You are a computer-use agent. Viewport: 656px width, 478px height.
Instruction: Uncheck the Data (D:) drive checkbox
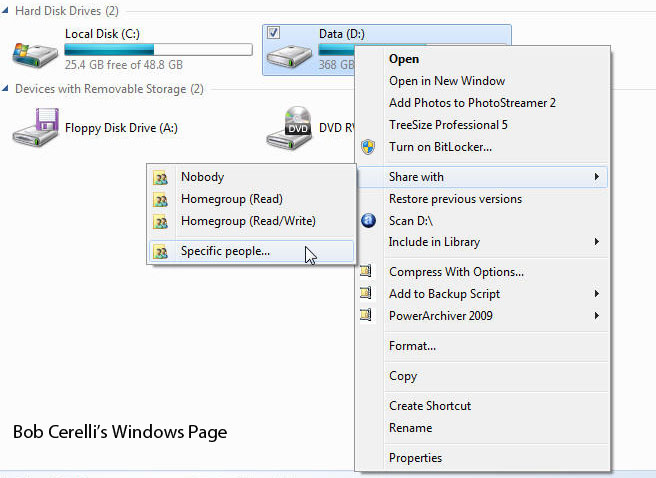(274, 33)
